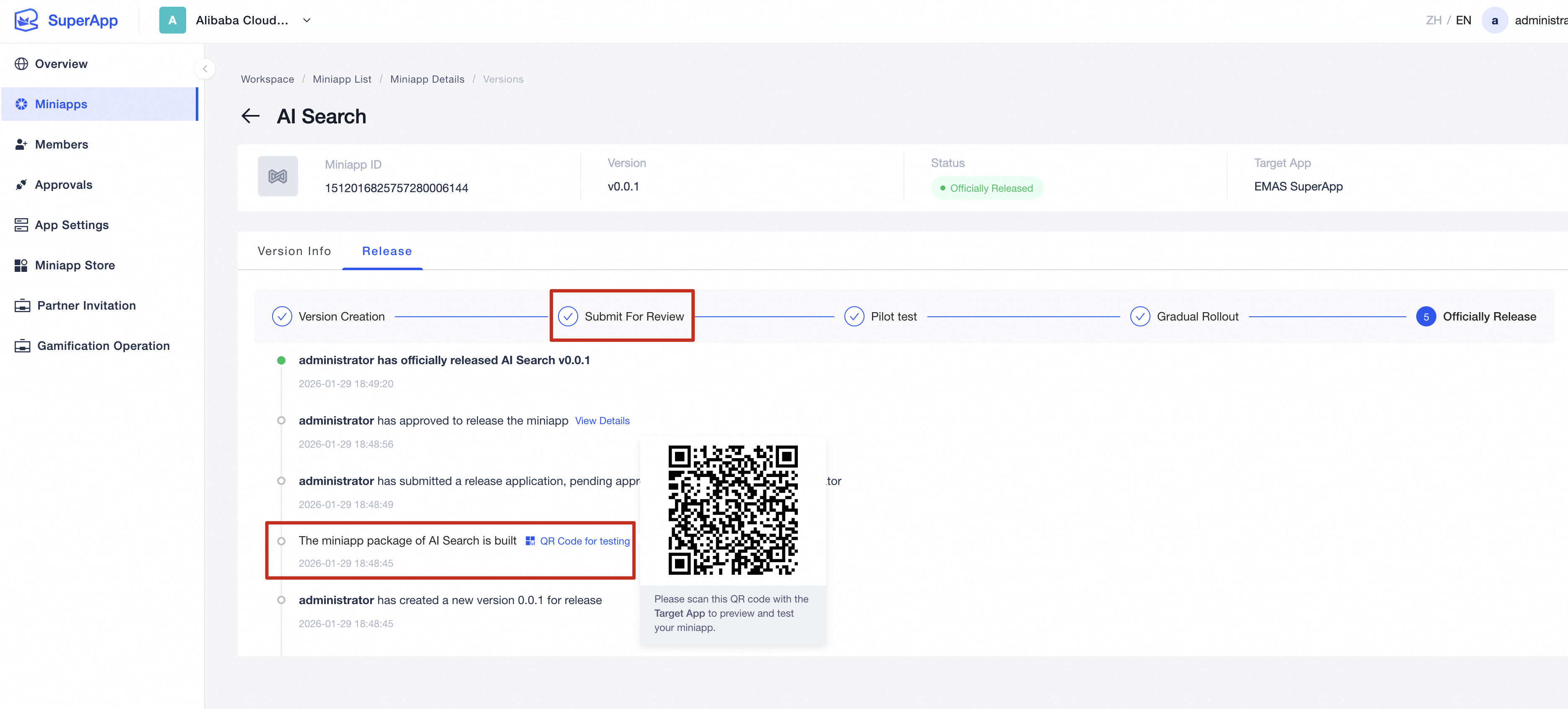Viewport: 1568px width, 709px height.
Task: Click the Submit For Review step label
Action: 634,316
